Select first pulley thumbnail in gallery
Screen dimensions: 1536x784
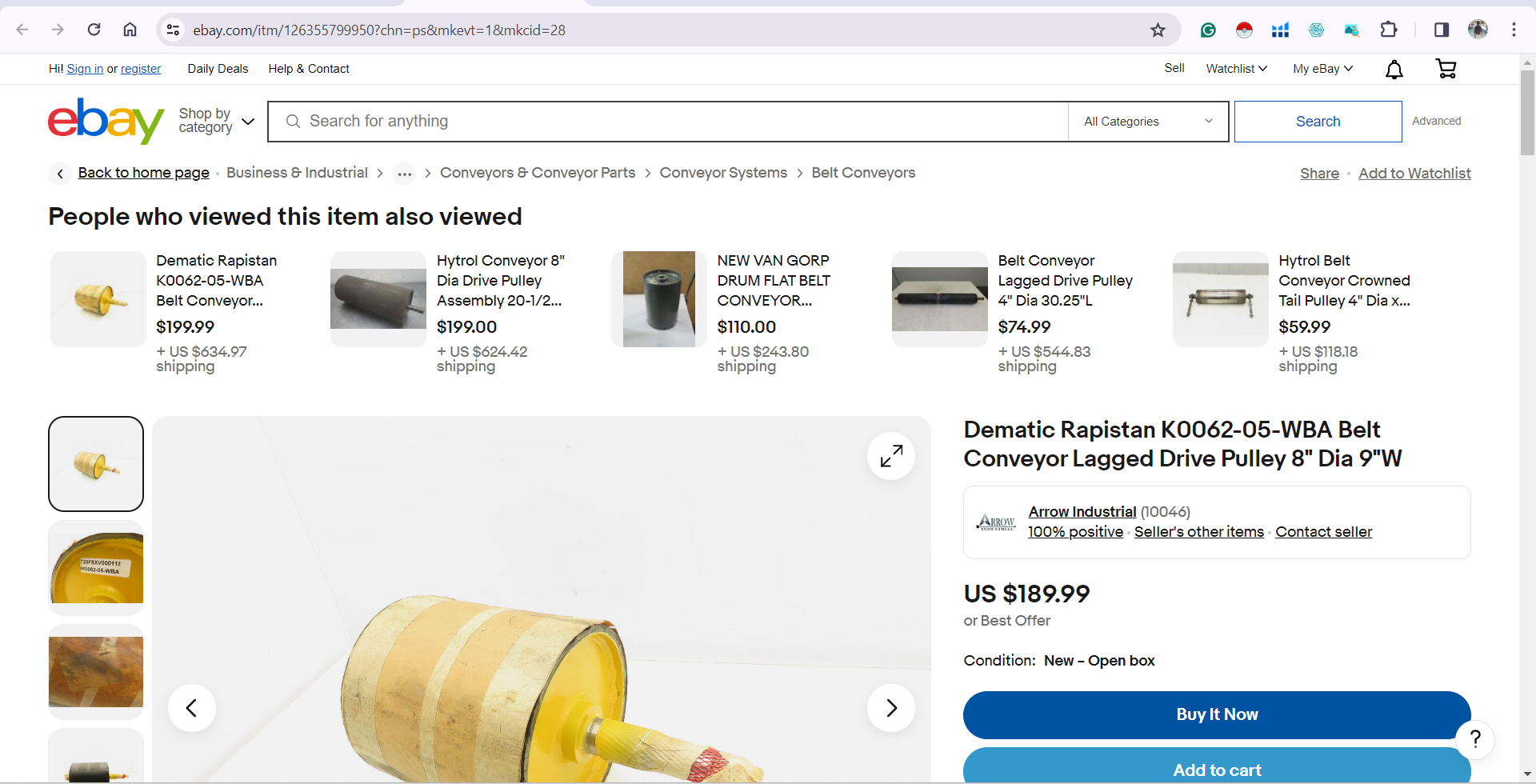coord(96,464)
